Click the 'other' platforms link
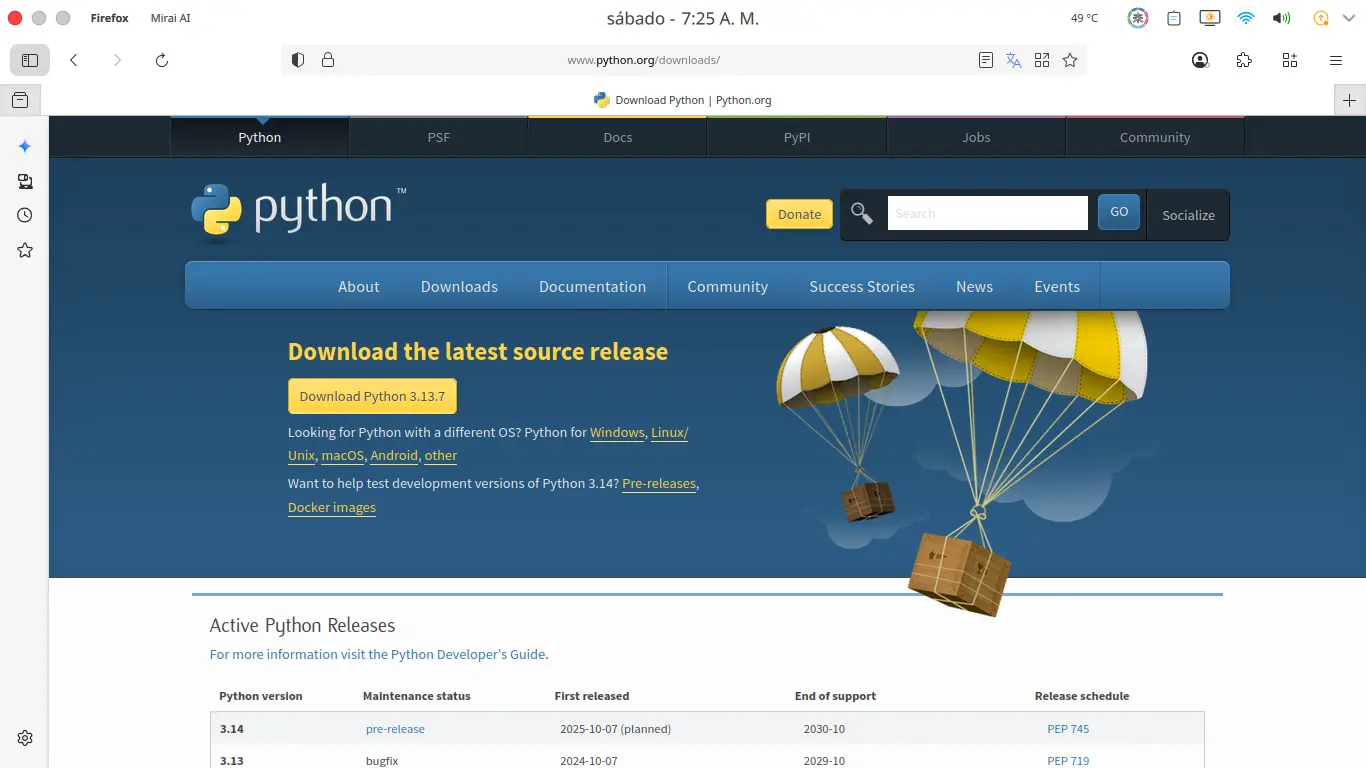The width and height of the screenshot is (1366, 768). click(x=441, y=456)
